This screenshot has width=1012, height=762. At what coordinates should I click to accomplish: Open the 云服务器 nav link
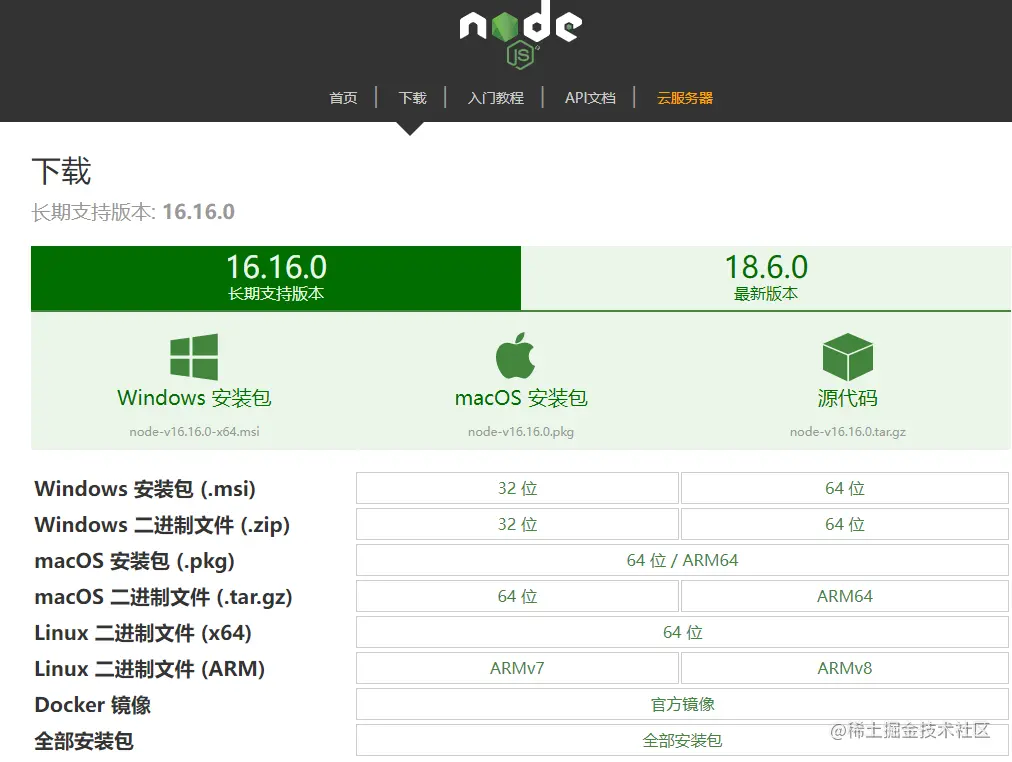(x=685, y=98)
